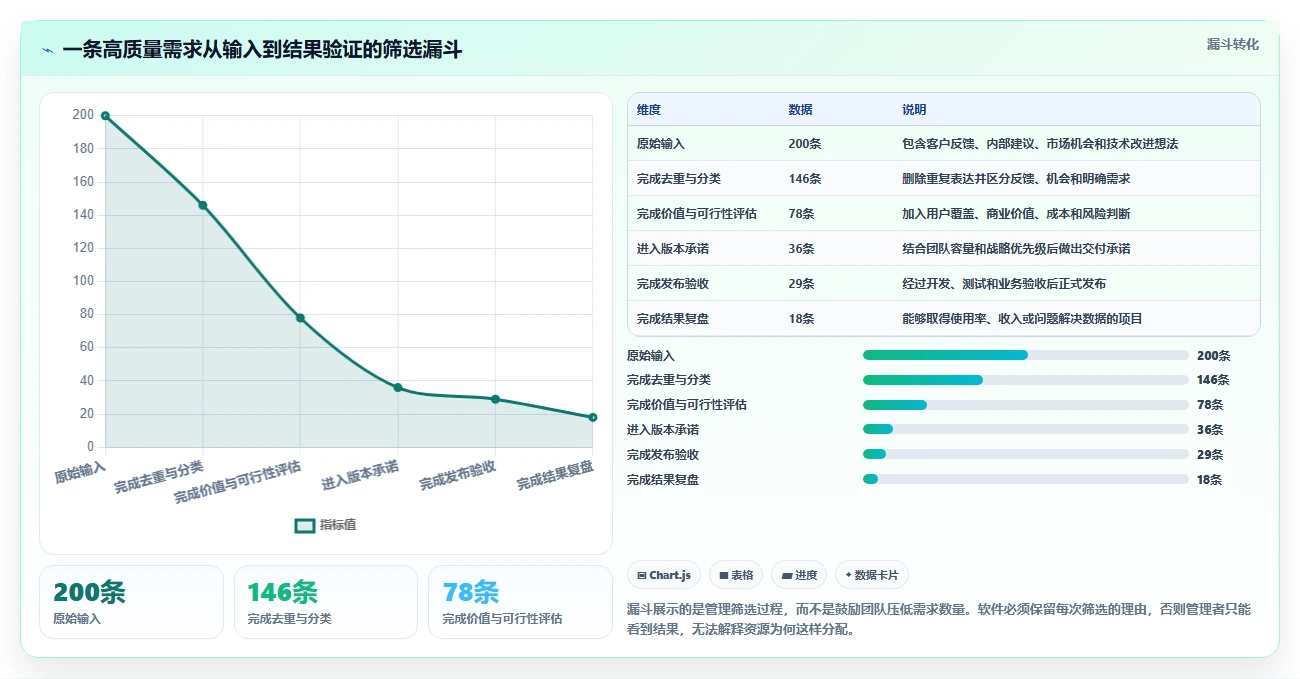Viewport: 1300px width, 679px height.
Task: Click the description starting 删除重复表达
Action: pyautogui.click(x=1016, y=179)
